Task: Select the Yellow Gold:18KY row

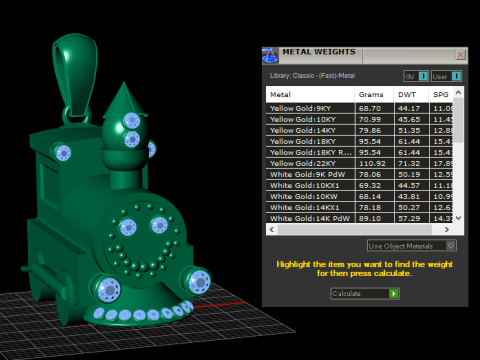Action: pyautogui.click(x=359, y=142)
